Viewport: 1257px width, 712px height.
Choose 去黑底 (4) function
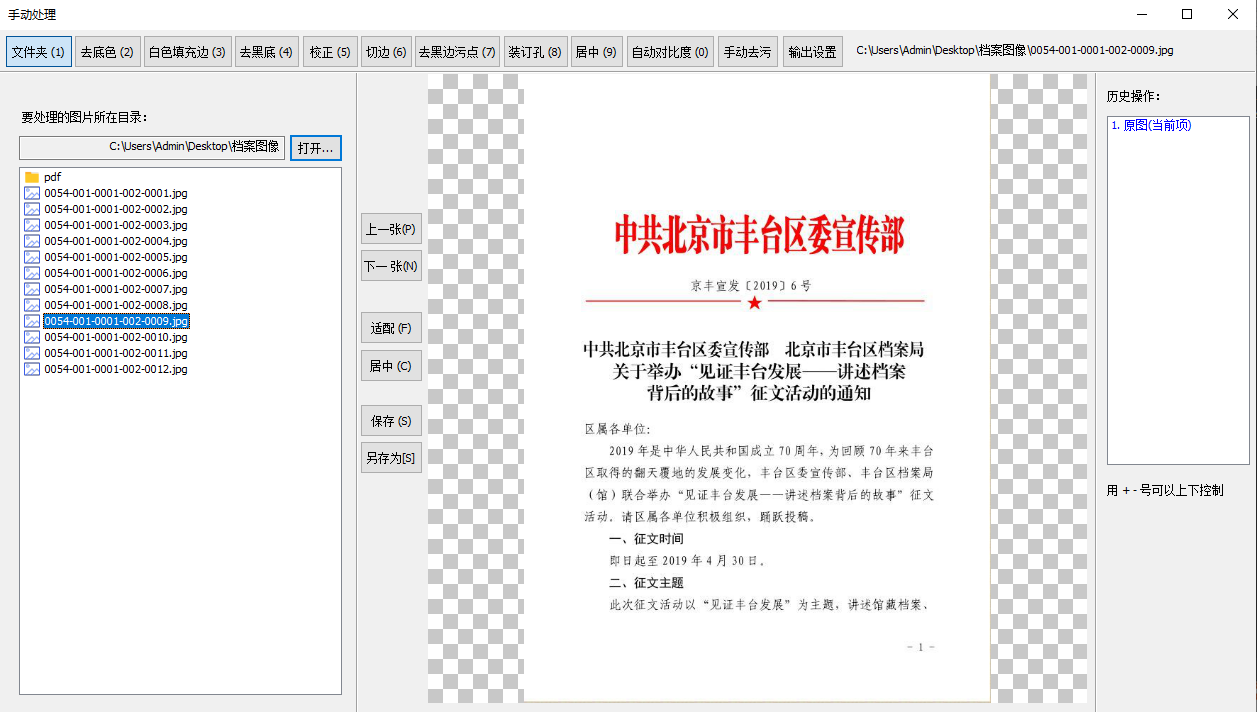(x=266, y=52)
